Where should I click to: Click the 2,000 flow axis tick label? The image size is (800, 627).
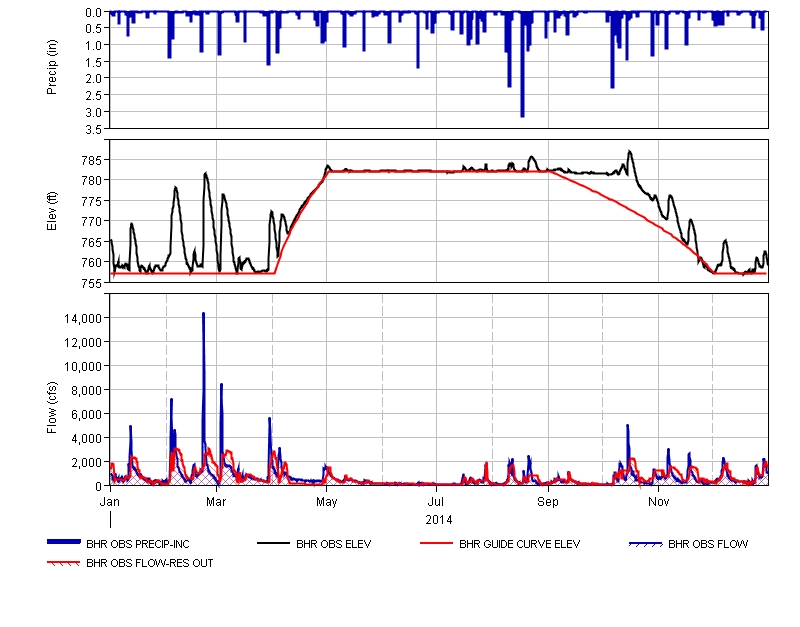pos(86,463)
